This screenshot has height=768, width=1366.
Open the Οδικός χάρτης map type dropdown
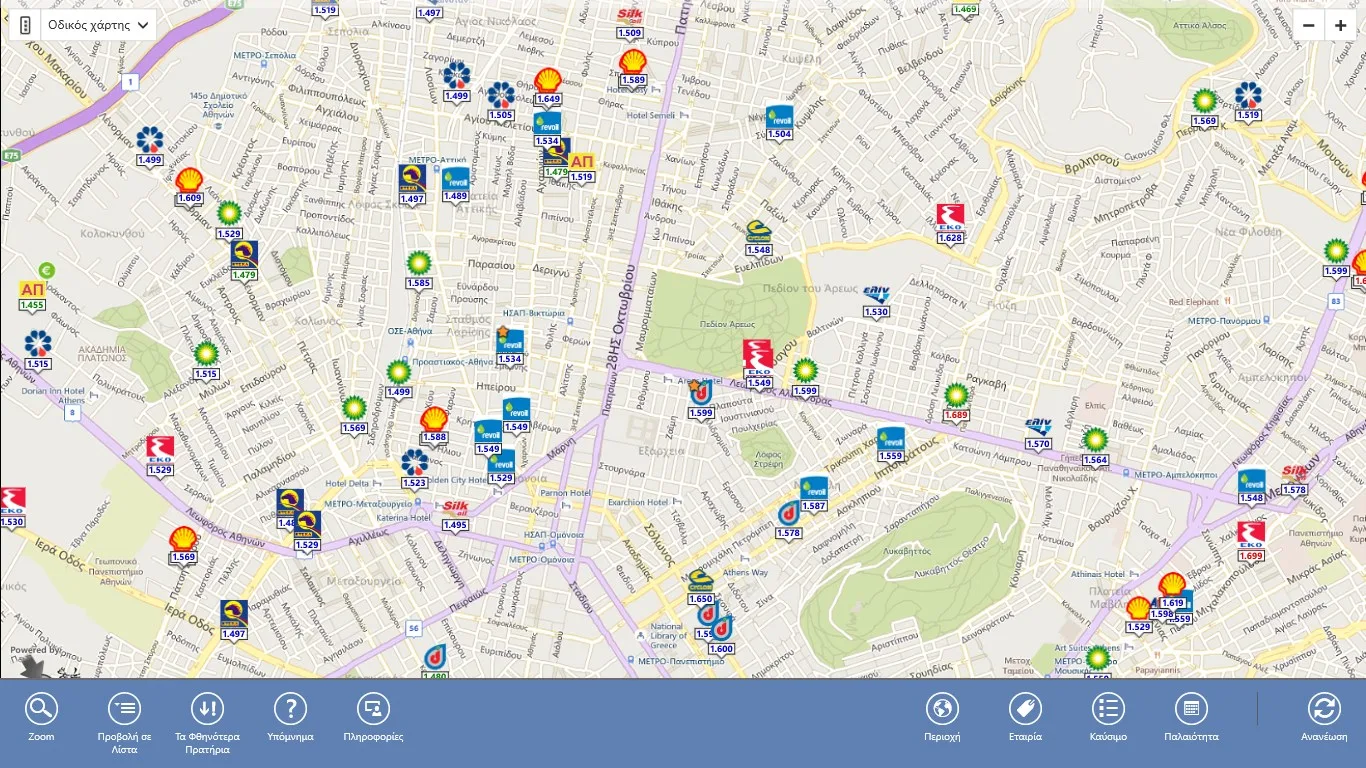(99, 25)
